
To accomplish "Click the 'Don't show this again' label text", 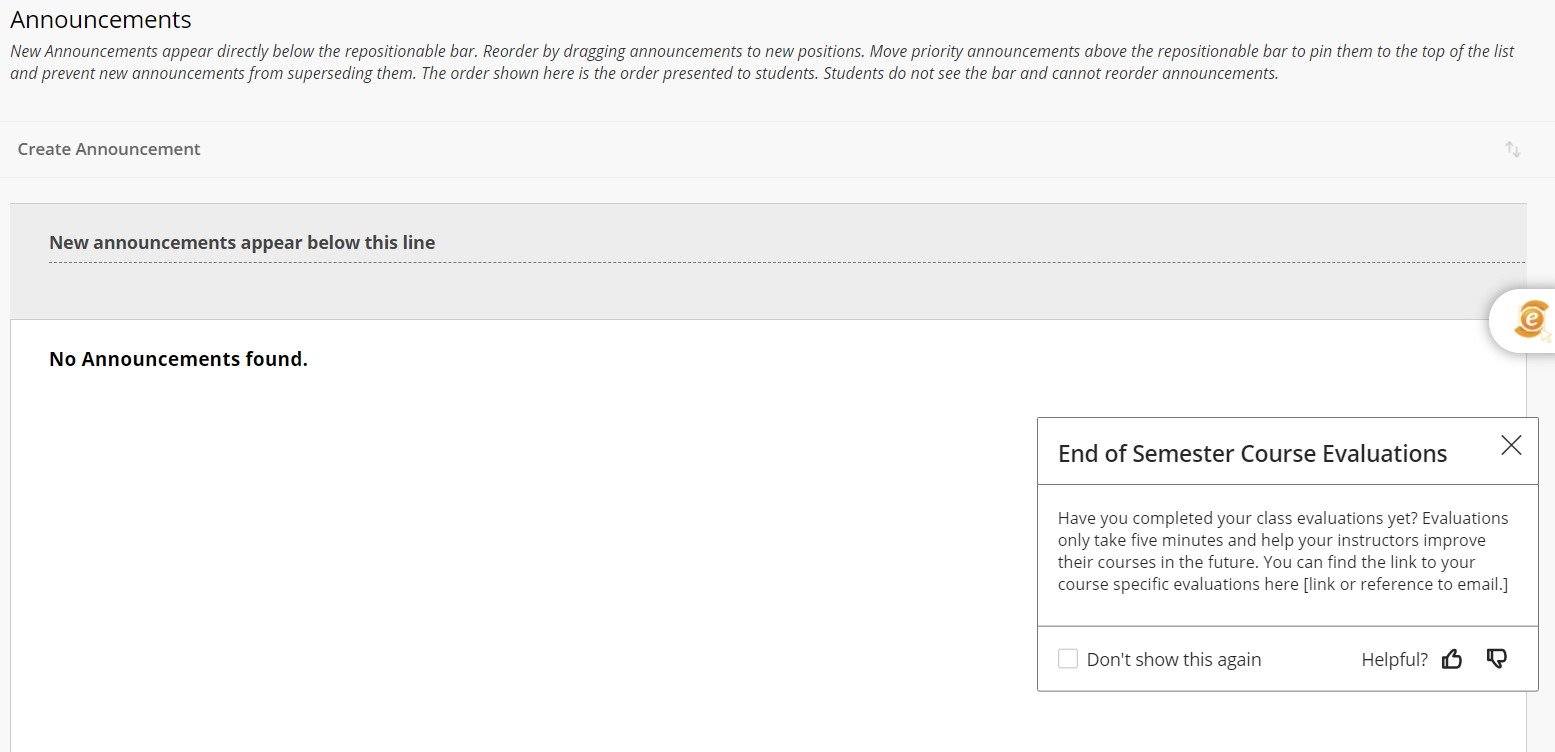I will click(x=1174, y=660).
